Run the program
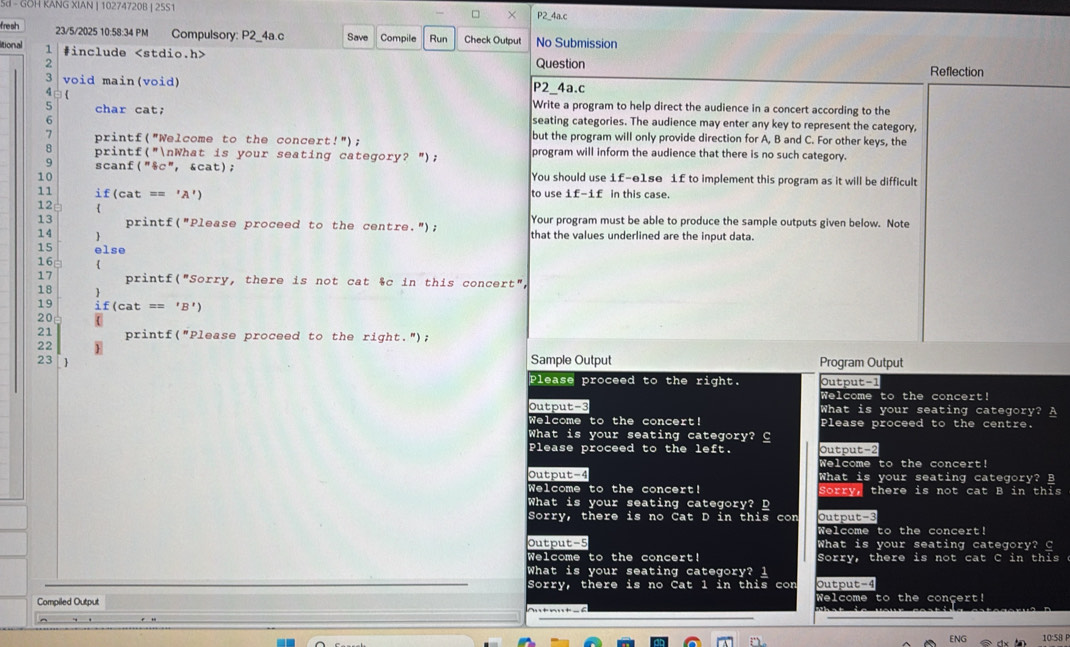This screenshot has width=1070, height=647. click(439, 37)
